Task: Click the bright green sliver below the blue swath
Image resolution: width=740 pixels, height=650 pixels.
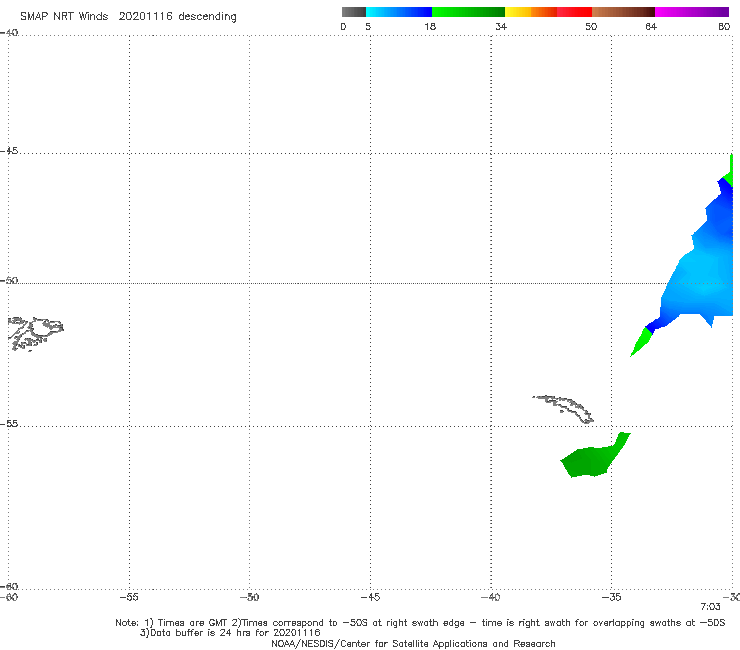Action: (x=641, y=343)
